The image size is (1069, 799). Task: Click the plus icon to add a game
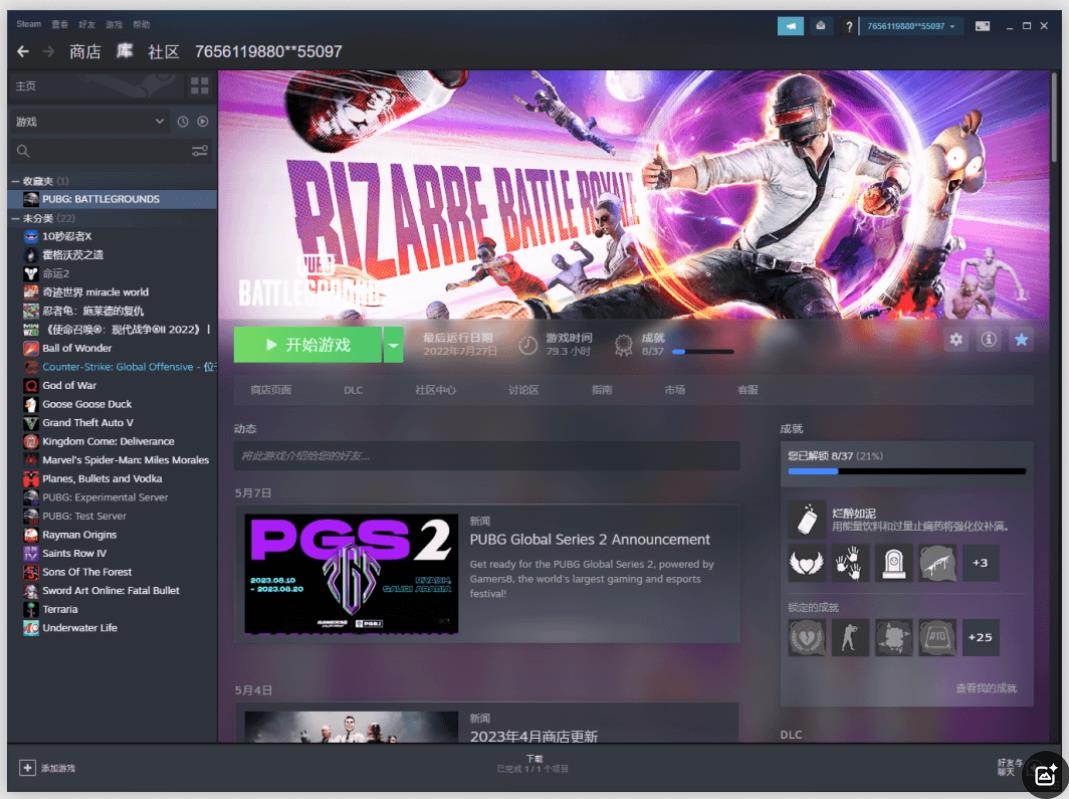27,768
